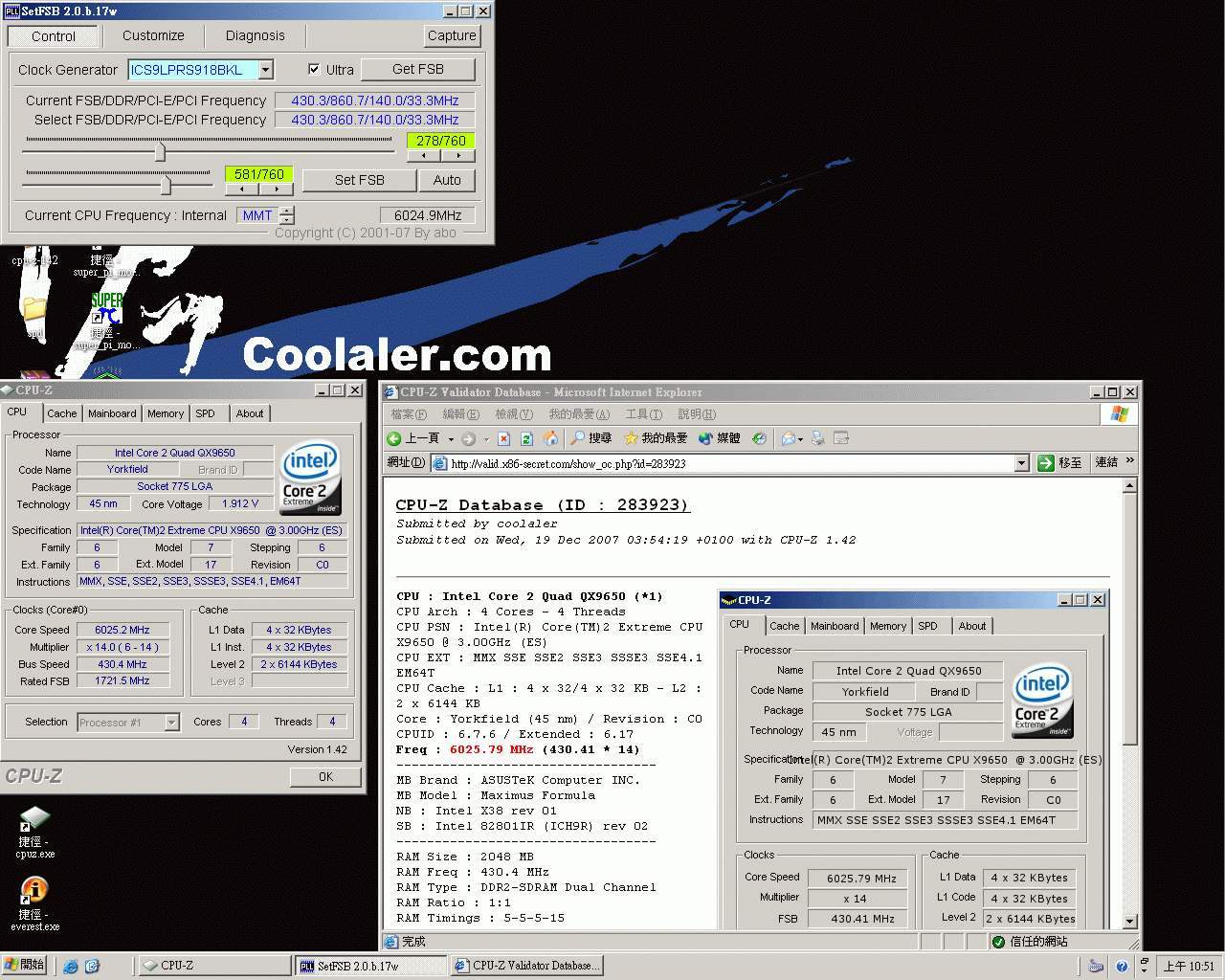Click right arrow under 581/760 value

click(x=277, y=189)
